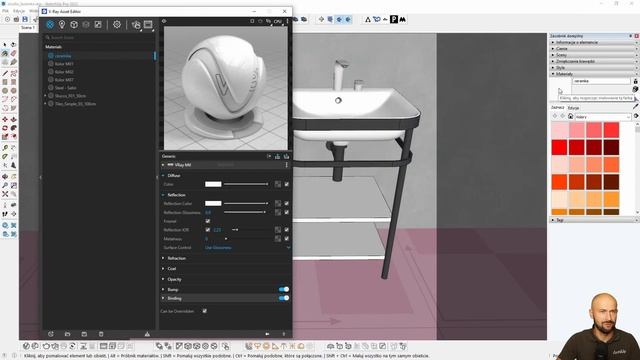Select the SketchUp Select arrow tool
The image size is (640, 360).
click(x=5, y=44)
